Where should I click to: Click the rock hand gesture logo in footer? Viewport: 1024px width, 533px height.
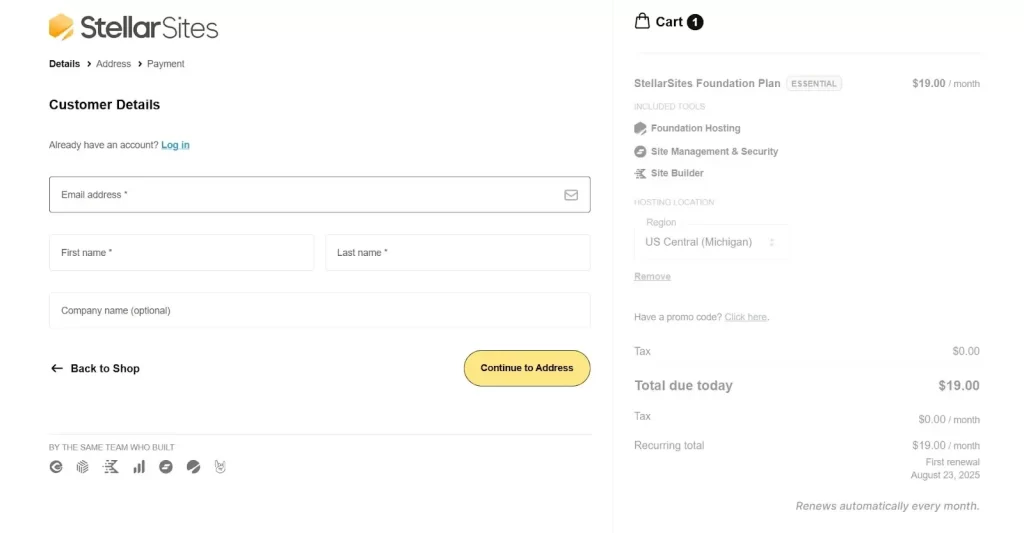point(220,467)
